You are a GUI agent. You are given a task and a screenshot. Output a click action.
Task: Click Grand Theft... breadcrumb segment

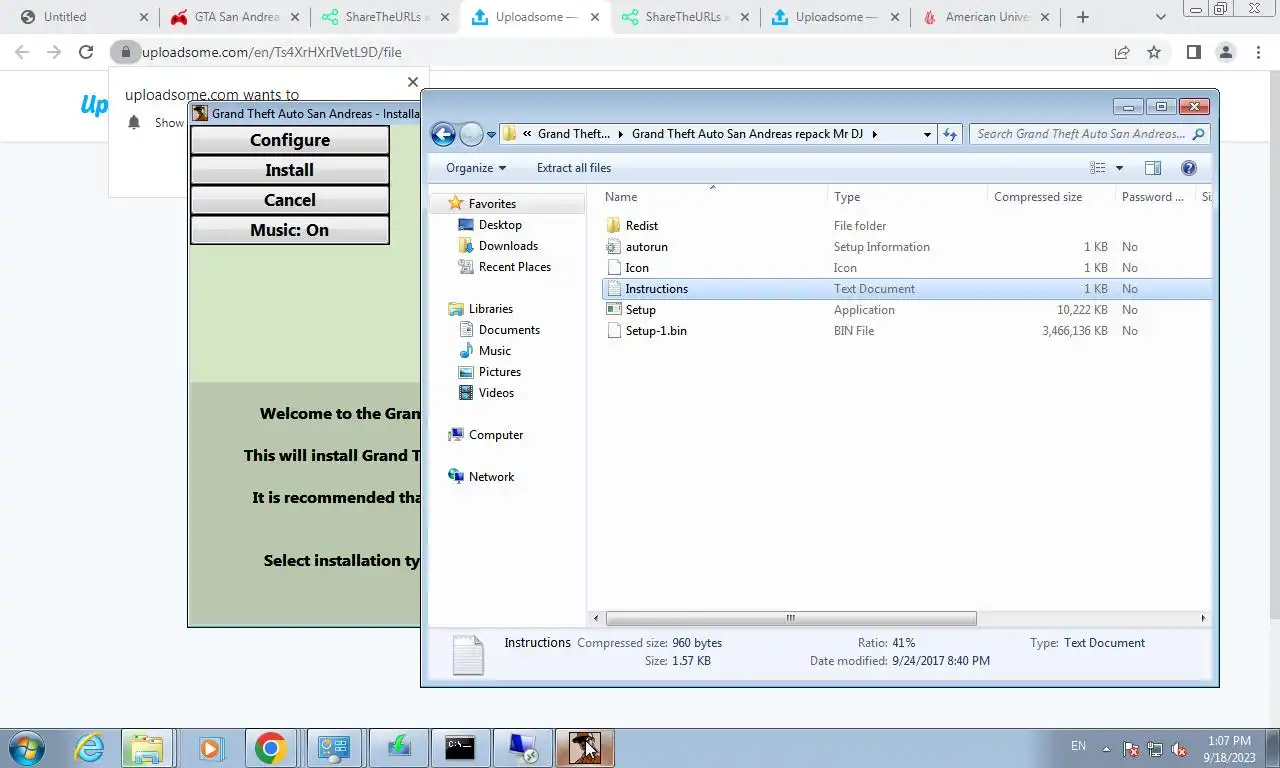(x=573, y=134)
